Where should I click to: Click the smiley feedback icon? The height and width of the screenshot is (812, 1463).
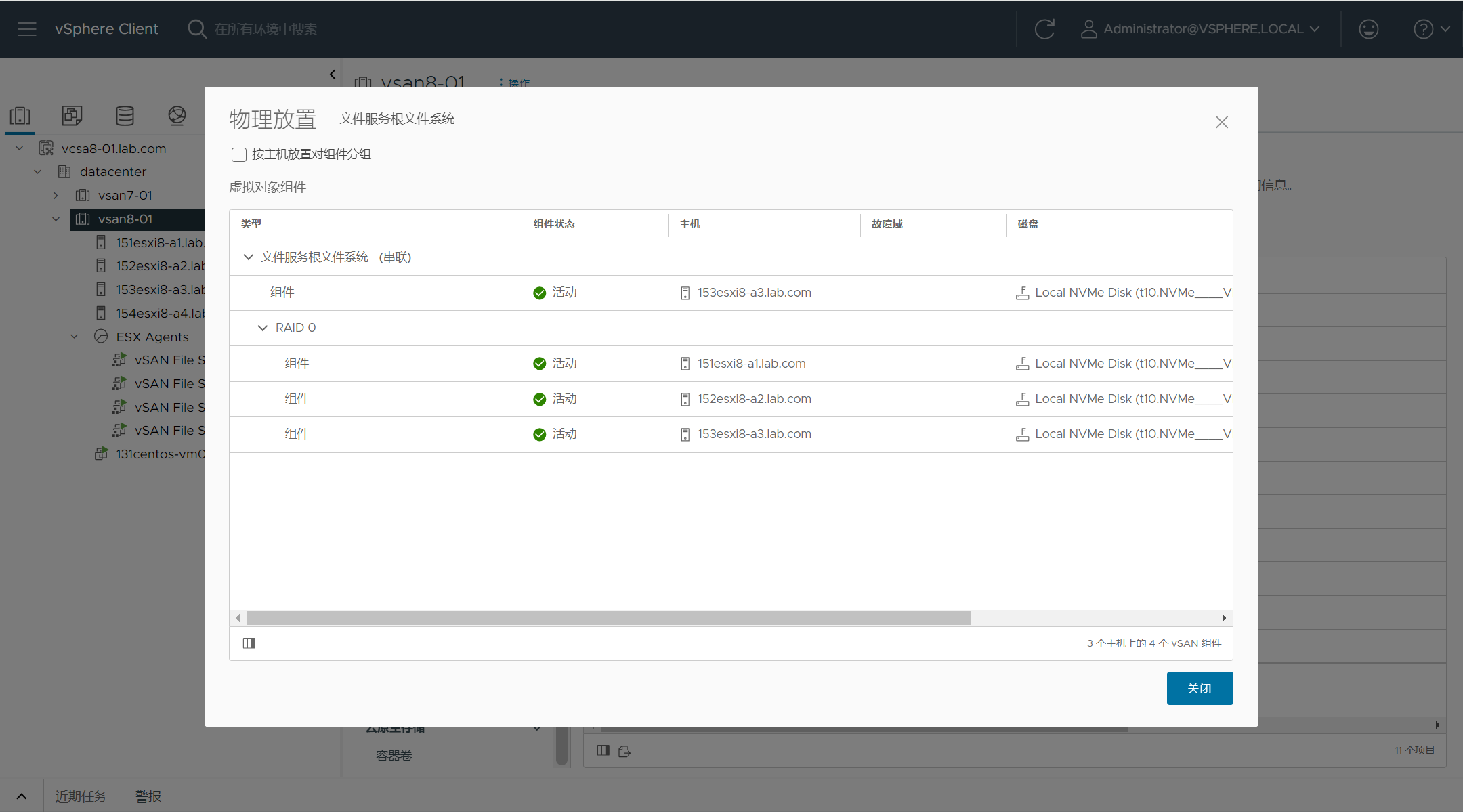(x=1368, y=29)
